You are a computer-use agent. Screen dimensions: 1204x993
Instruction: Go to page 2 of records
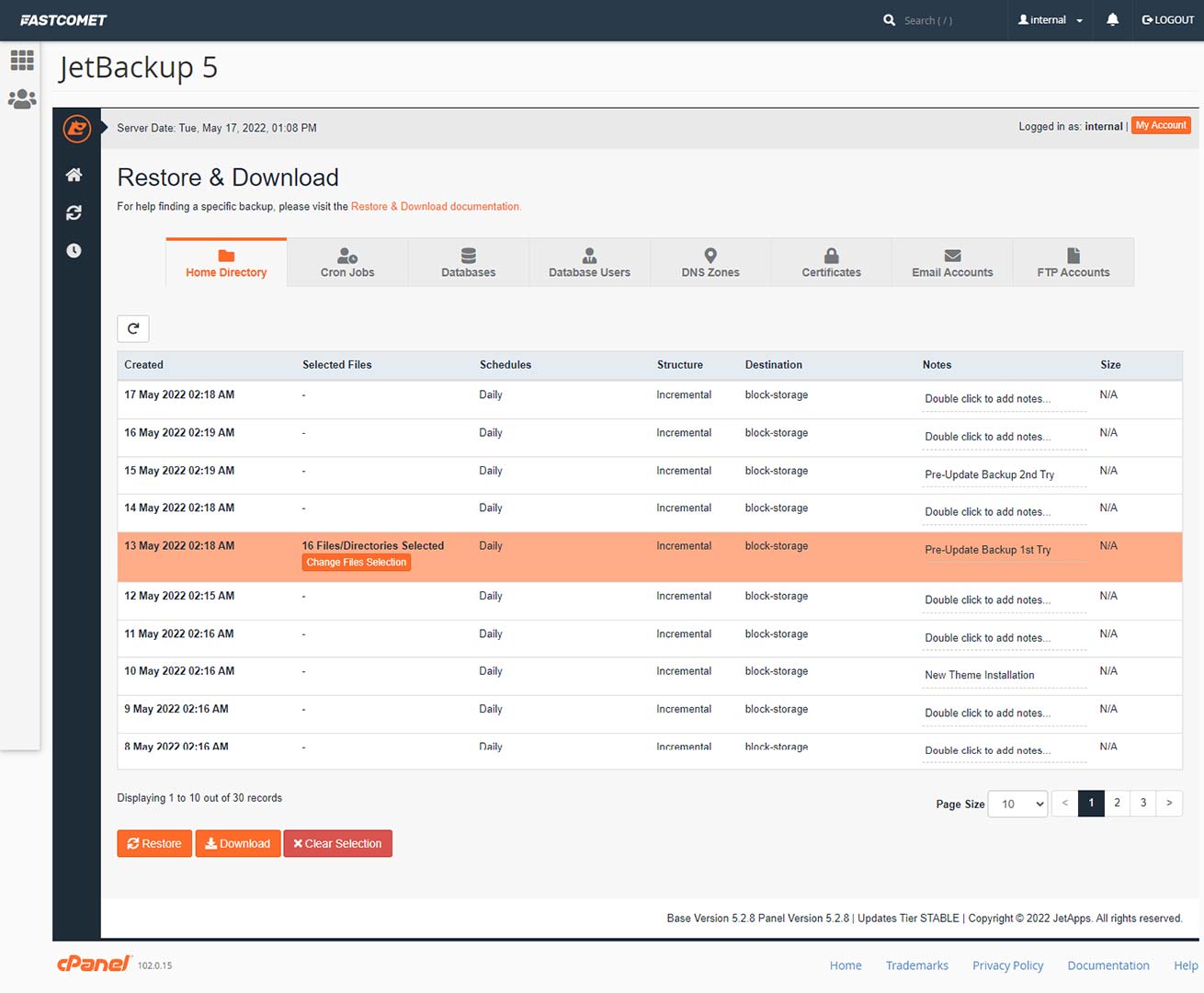(1117, 803)
